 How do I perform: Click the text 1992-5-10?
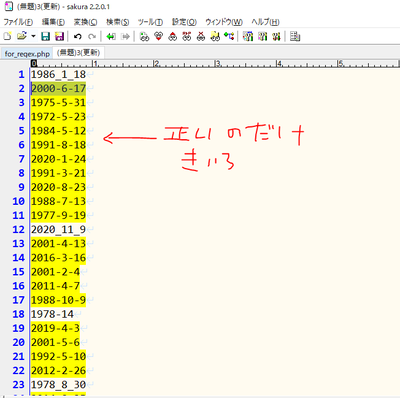pyautogui.click(x=58, y=356)
